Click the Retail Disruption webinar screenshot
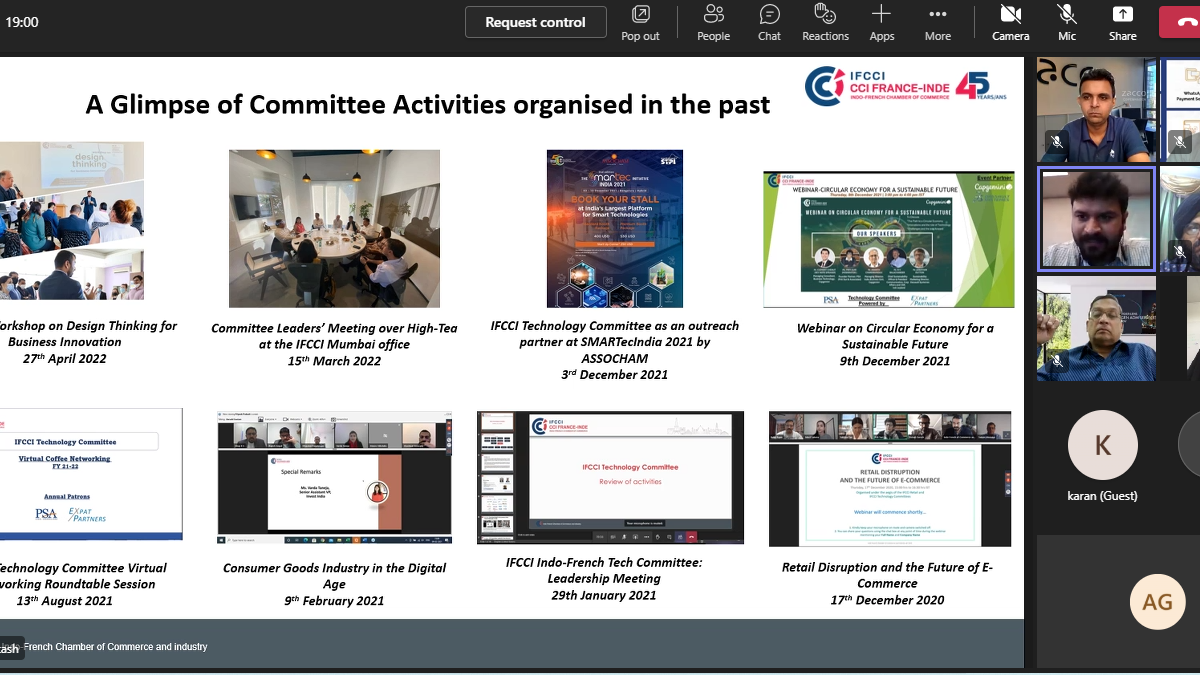Screen dimensions: 1200x675 [889, 478]
